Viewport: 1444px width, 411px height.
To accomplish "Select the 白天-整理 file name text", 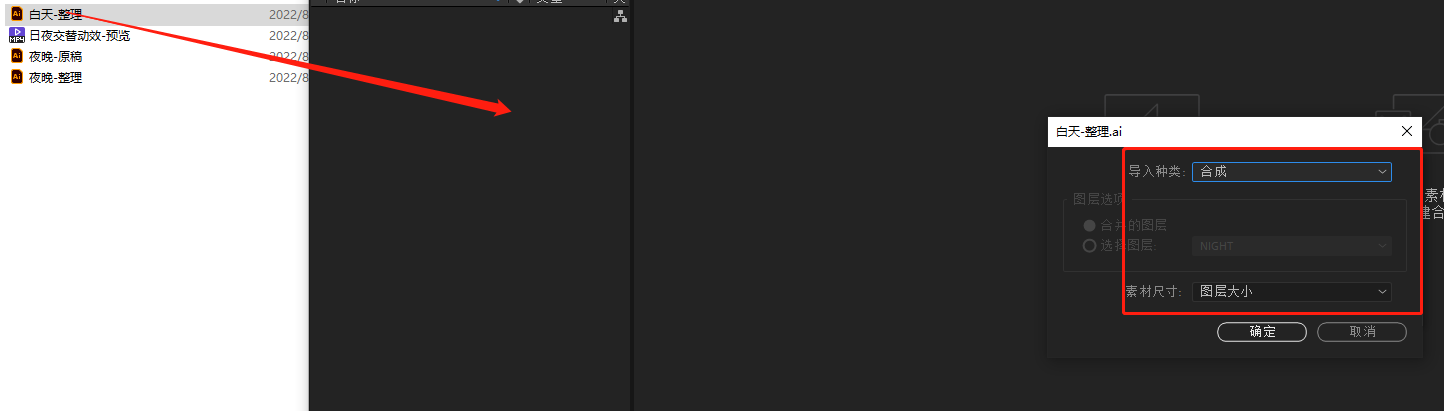I will click(x=56, y=15).
